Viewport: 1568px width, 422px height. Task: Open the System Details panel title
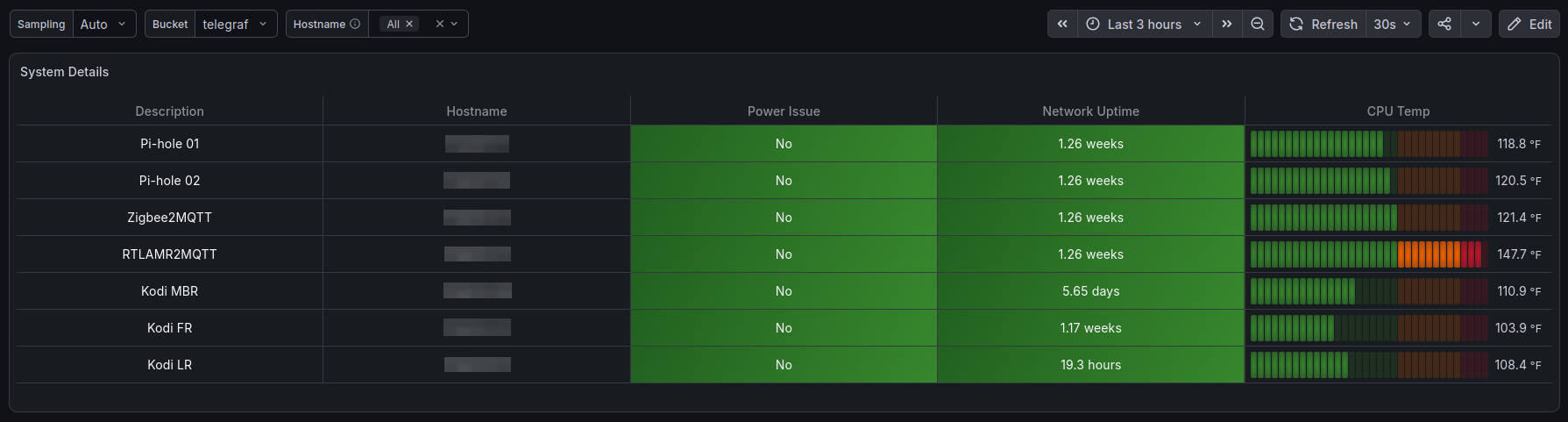(x=65, y=72)
